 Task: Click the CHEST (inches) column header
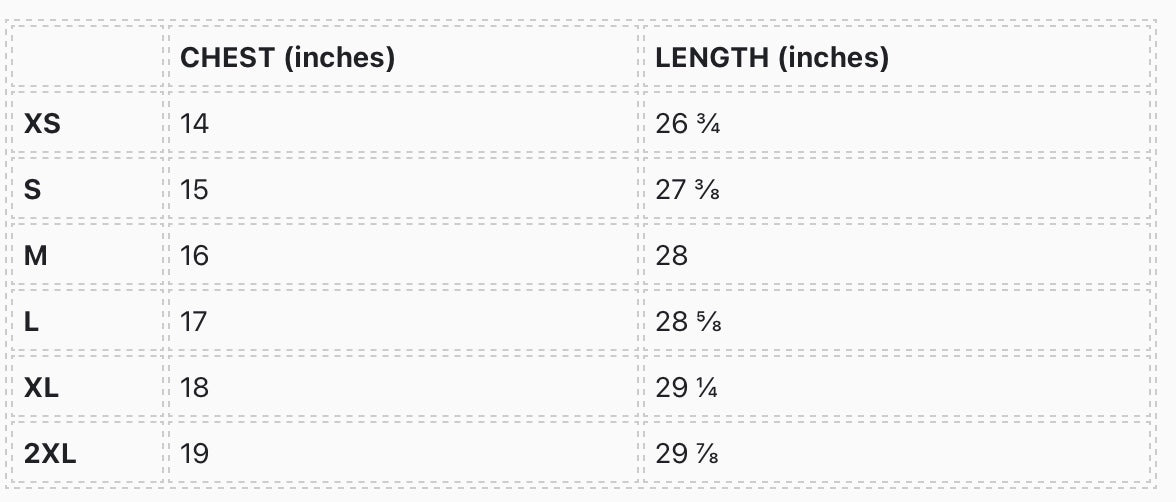tap(287, 58)
